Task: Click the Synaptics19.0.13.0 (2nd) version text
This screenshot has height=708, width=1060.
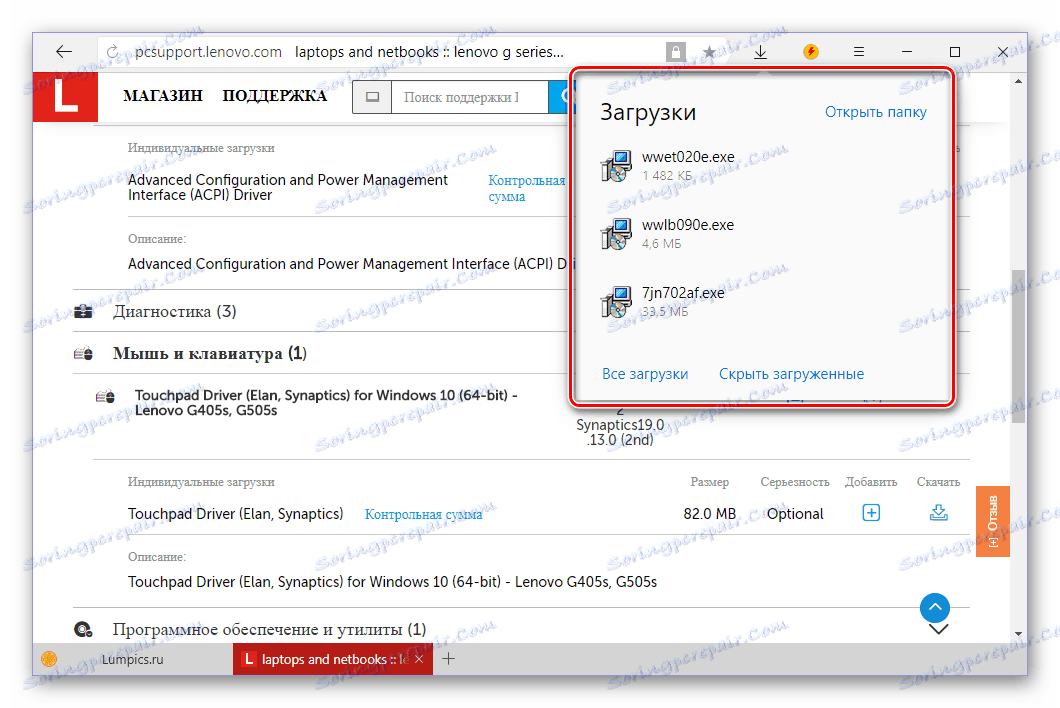Action: 619,432
